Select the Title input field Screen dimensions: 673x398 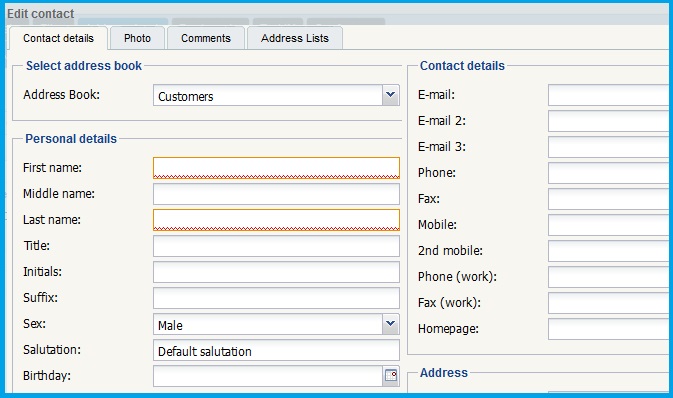(x=276, y=246)
